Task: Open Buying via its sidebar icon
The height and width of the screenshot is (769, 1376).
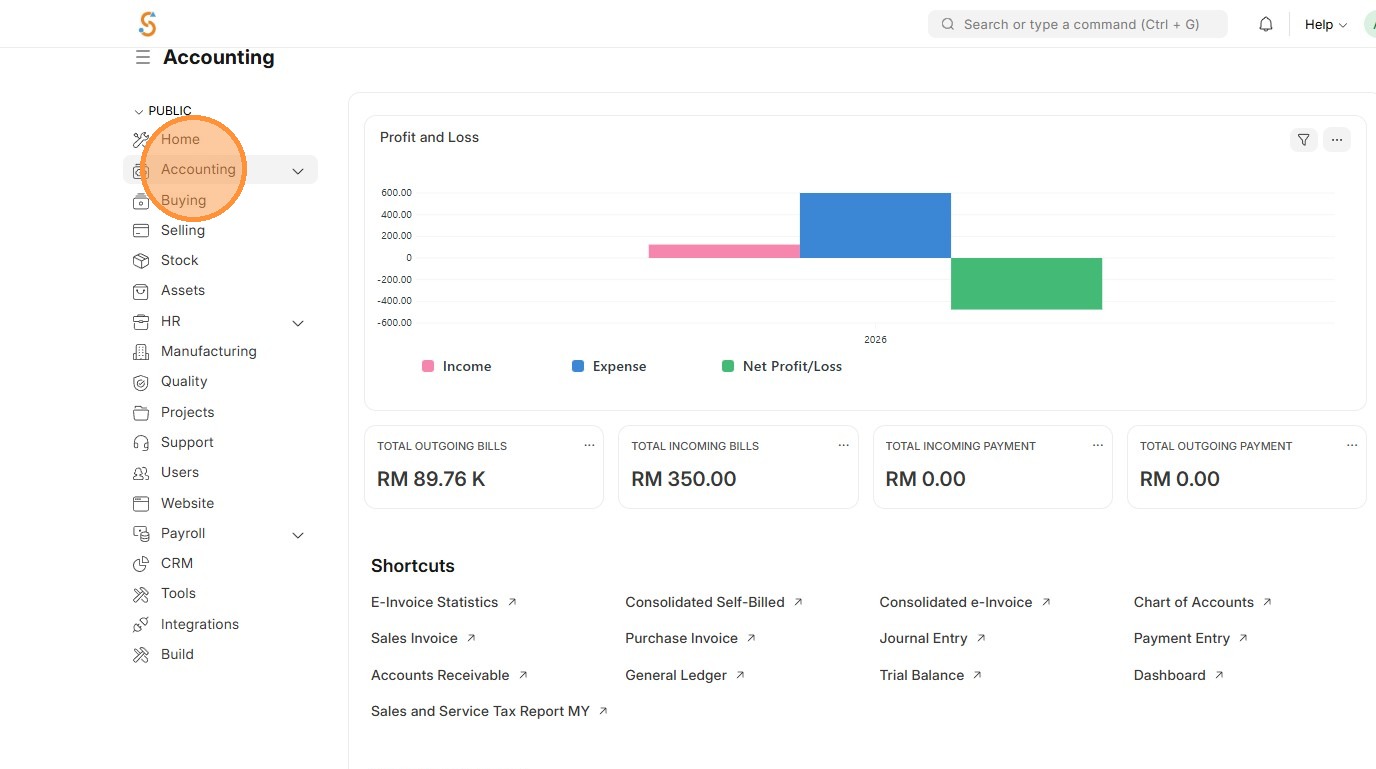Action: (x=141, y=201)
